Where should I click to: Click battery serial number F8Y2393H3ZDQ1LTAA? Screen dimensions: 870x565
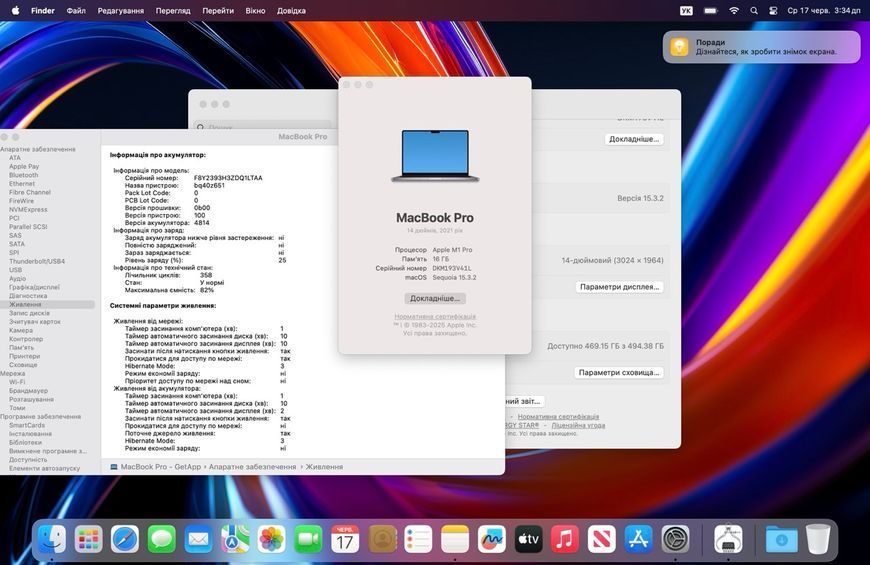tap(228, 178)
